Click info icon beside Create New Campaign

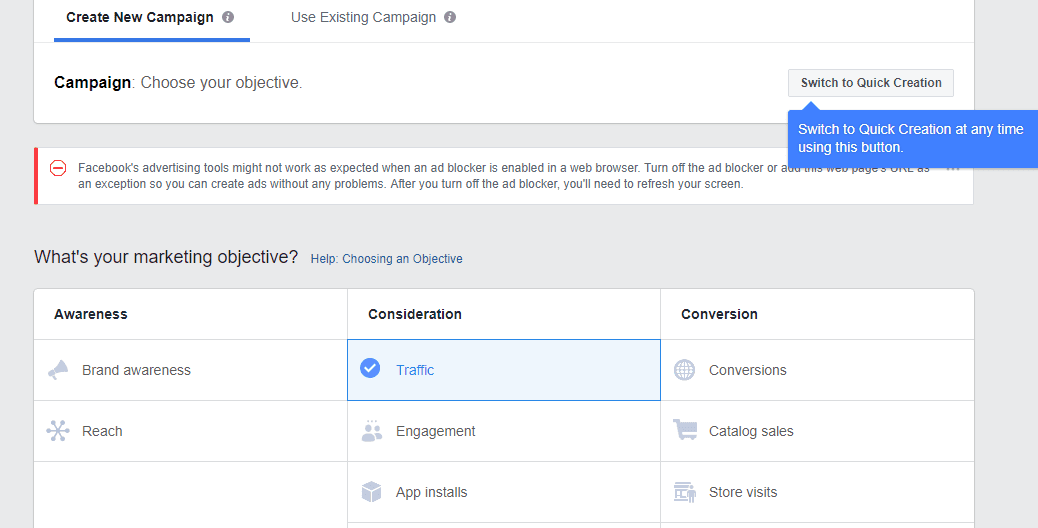[228, 17]
